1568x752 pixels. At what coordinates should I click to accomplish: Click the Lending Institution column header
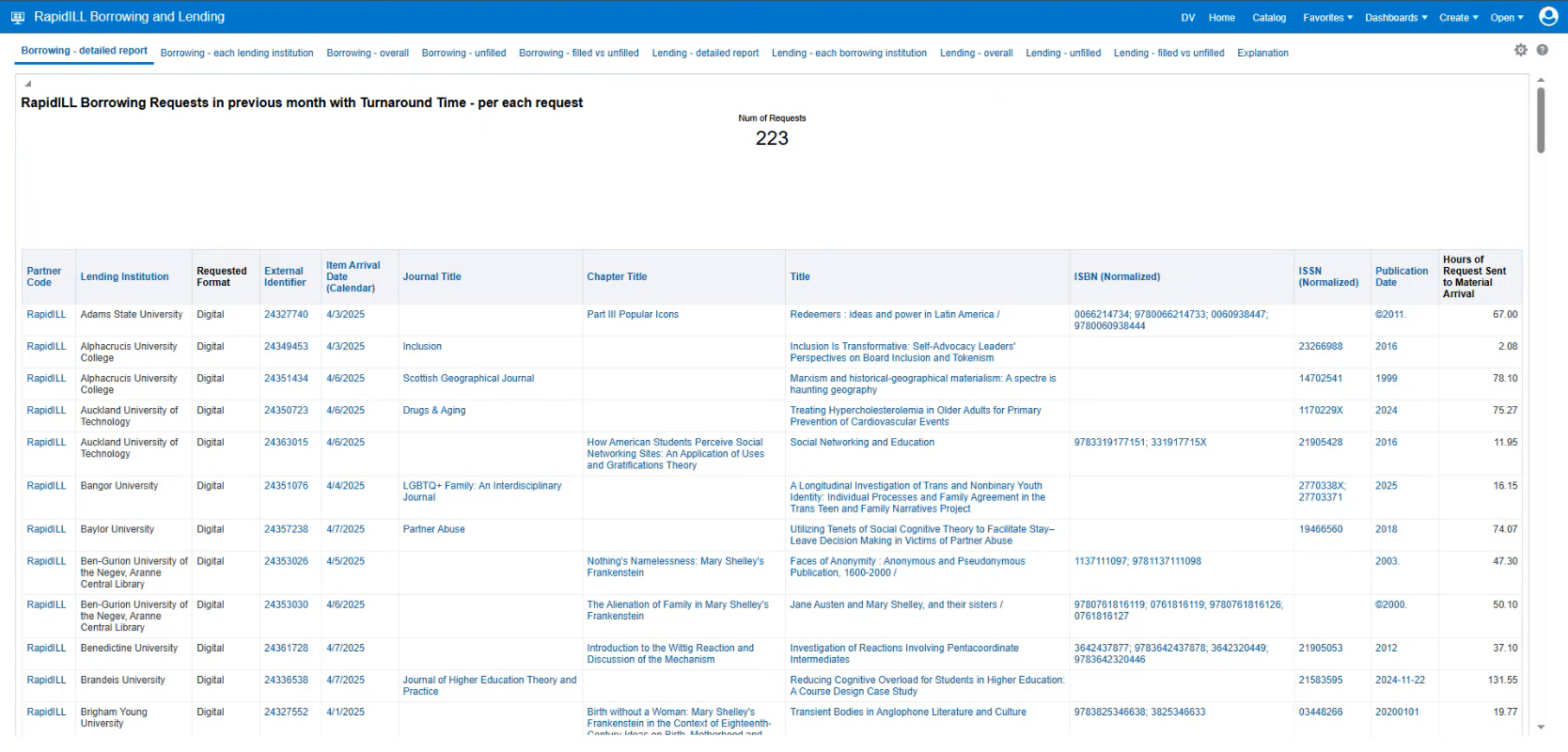125,276
